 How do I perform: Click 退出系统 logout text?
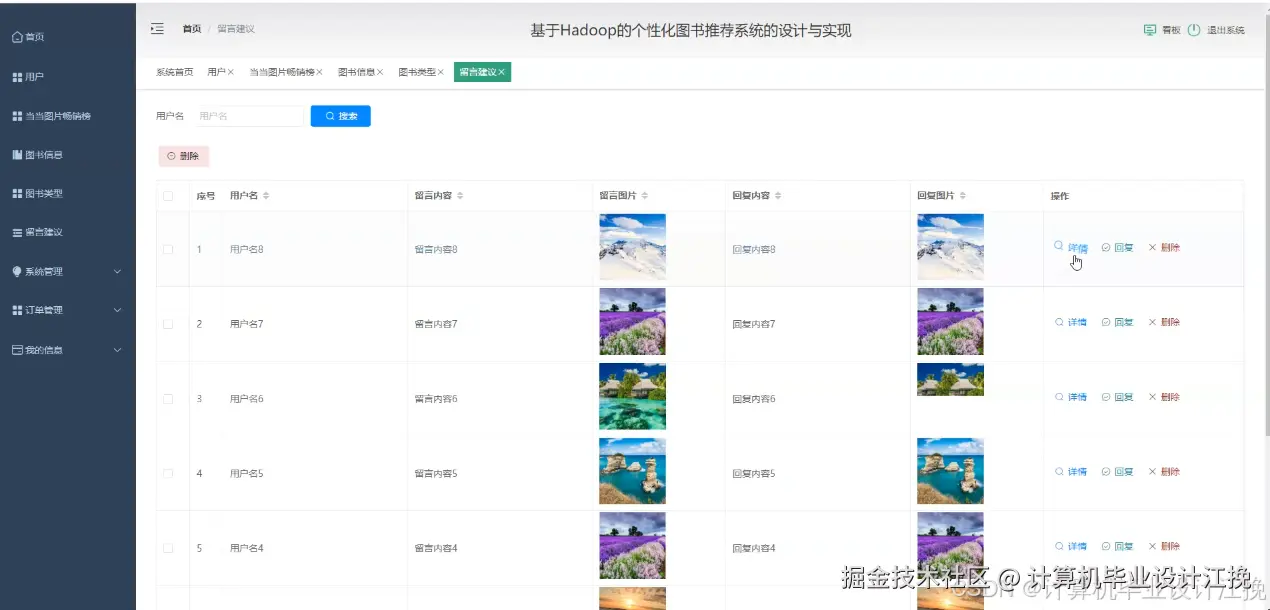[1225, 30]
